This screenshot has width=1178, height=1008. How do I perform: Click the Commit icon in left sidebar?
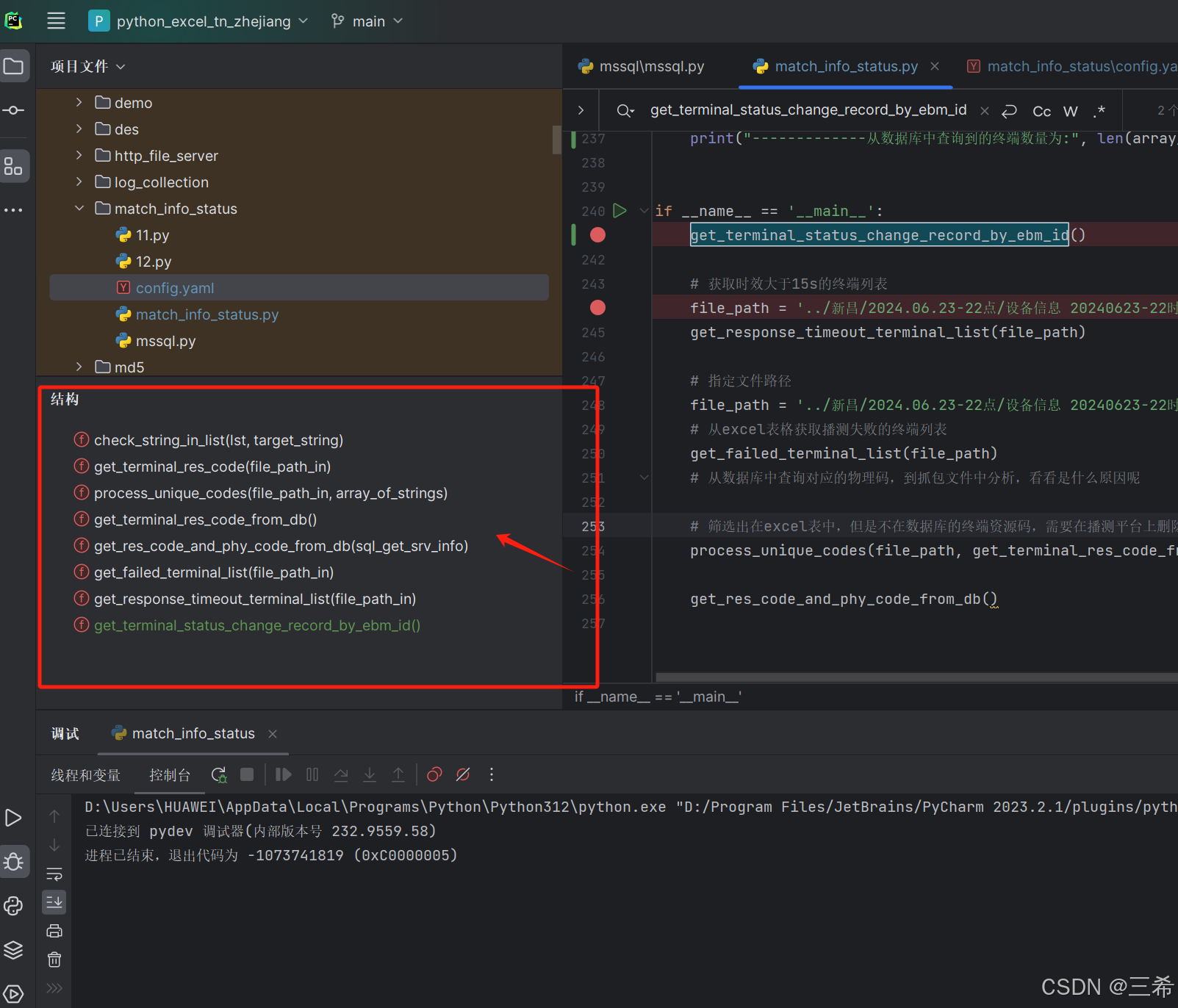tap(15, 110)
